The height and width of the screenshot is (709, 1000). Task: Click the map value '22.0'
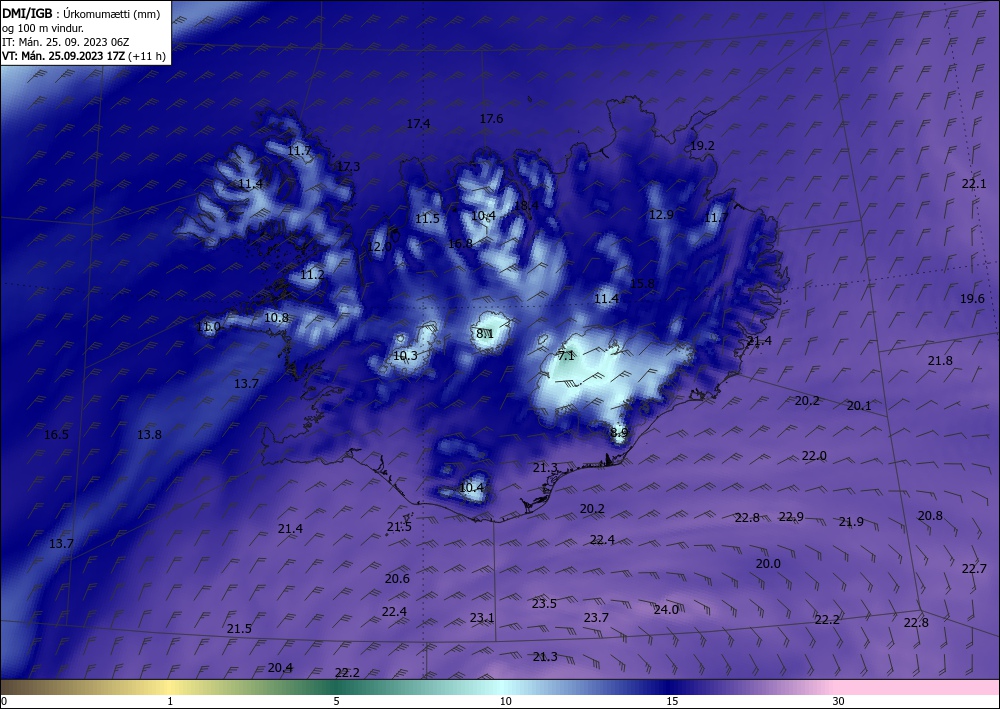pyautogui.click(x=814, y=456)
